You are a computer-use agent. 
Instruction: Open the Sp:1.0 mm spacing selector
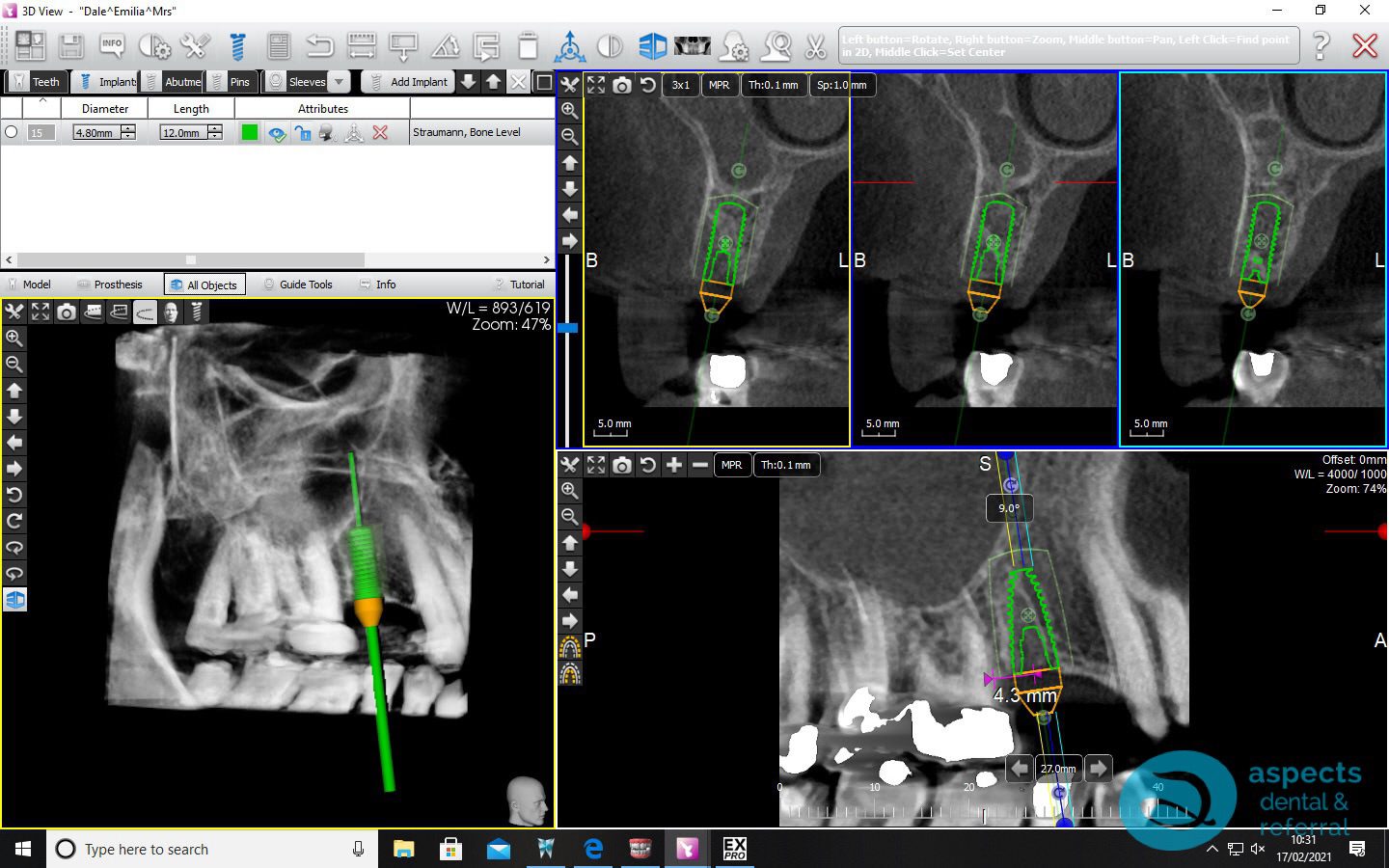[841, 85]
